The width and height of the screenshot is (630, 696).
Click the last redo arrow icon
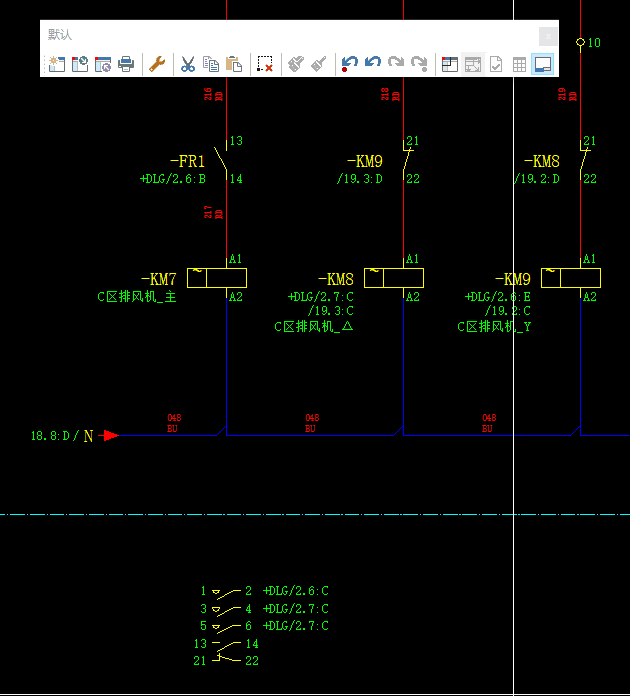click(x=420, y=65)
